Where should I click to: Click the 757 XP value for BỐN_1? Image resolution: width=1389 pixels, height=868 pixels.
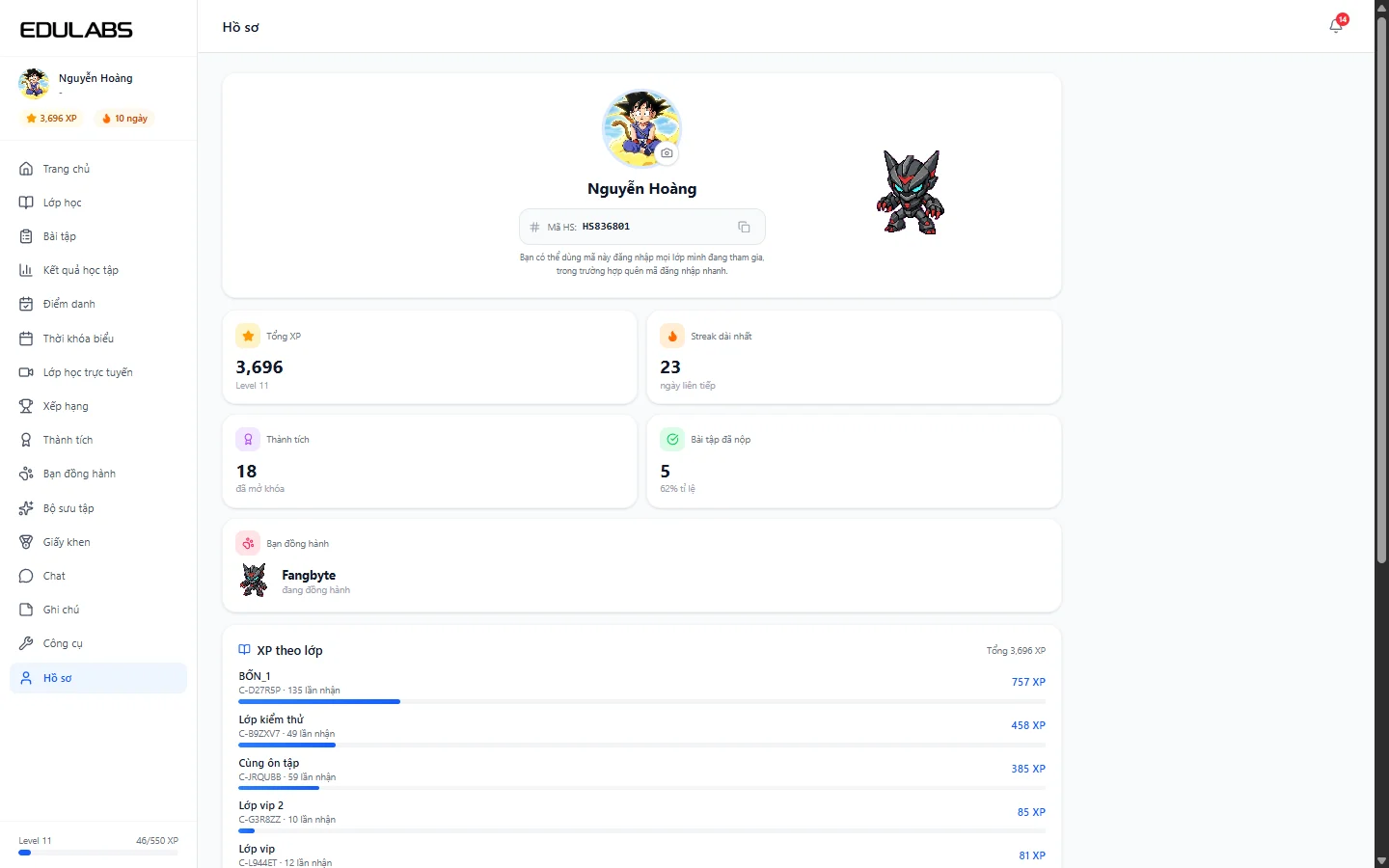1028,682
